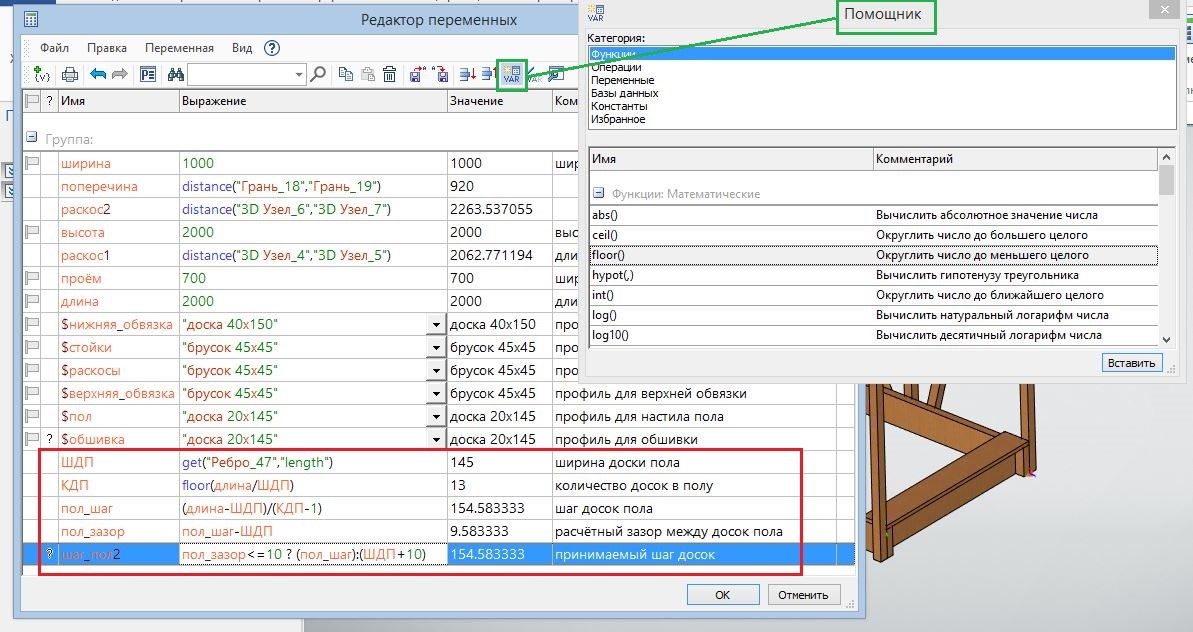
Task: Select the floor() function row
Action: coord(873,255)
